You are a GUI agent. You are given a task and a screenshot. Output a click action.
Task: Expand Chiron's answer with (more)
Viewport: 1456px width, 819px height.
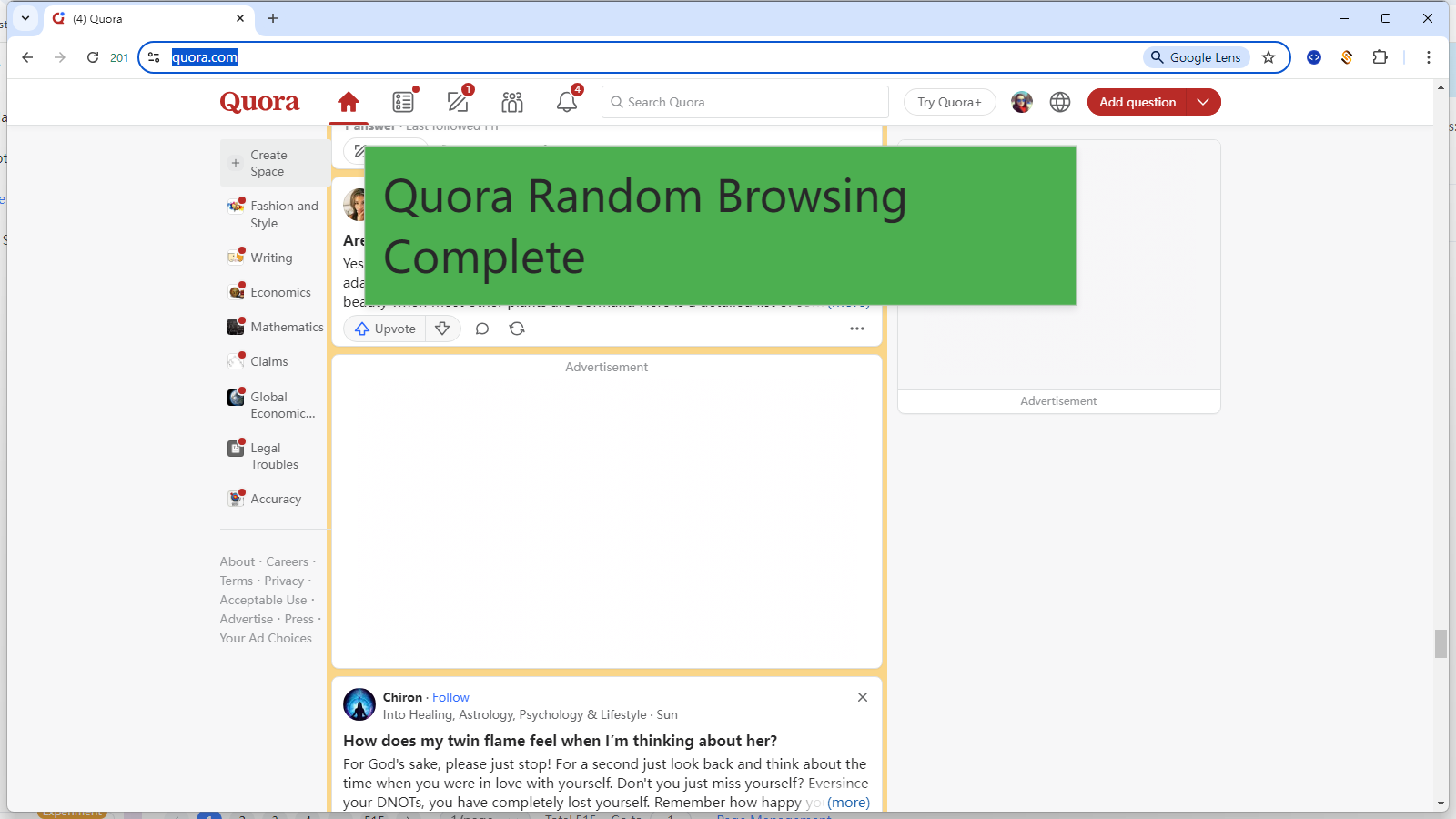point(848,803)
